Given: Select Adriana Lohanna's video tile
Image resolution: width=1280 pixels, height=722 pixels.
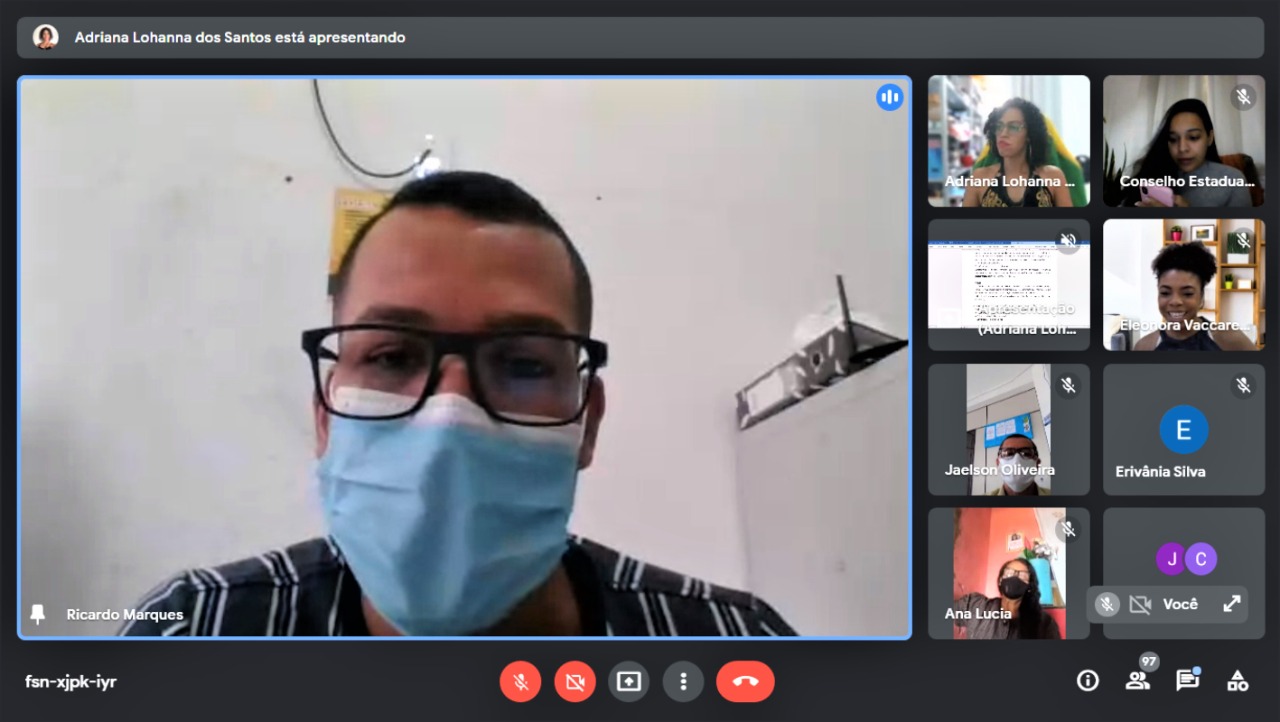Looking at the screenshot, I should (1008, 140).
